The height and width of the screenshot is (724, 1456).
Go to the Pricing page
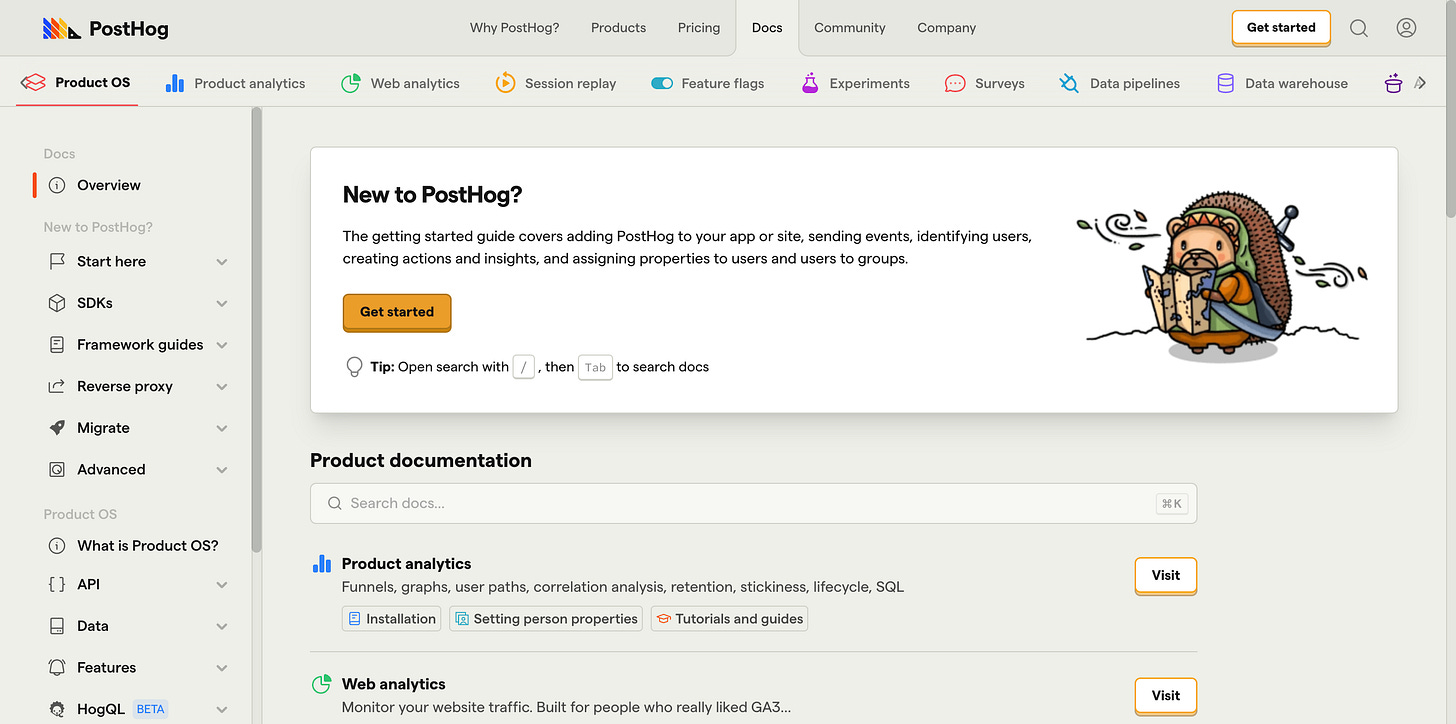(x=699, y=28)
